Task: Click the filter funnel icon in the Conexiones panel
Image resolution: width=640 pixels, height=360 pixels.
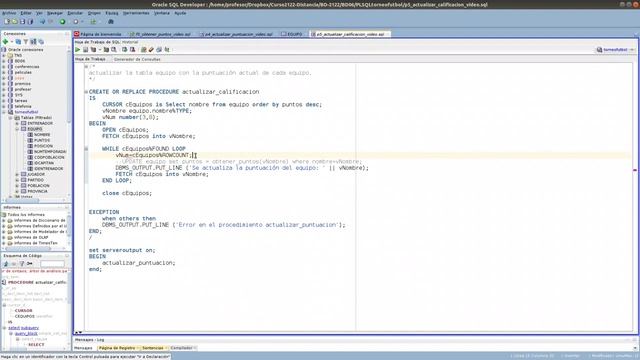Action: click(x=26, y=42)
